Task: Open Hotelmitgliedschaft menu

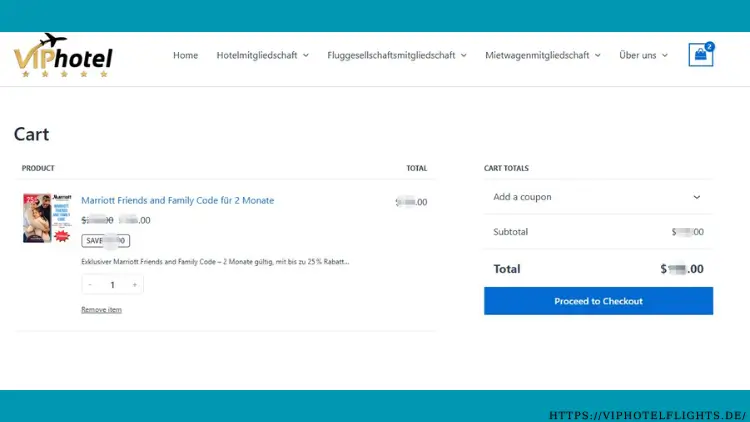Action: tap(257, 55)
